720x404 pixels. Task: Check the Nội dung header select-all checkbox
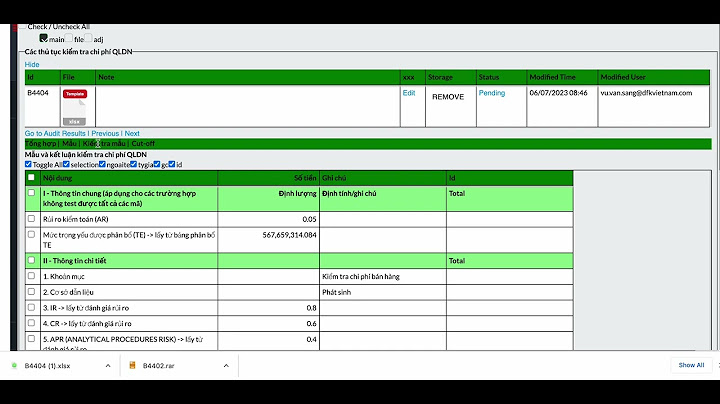31,177
